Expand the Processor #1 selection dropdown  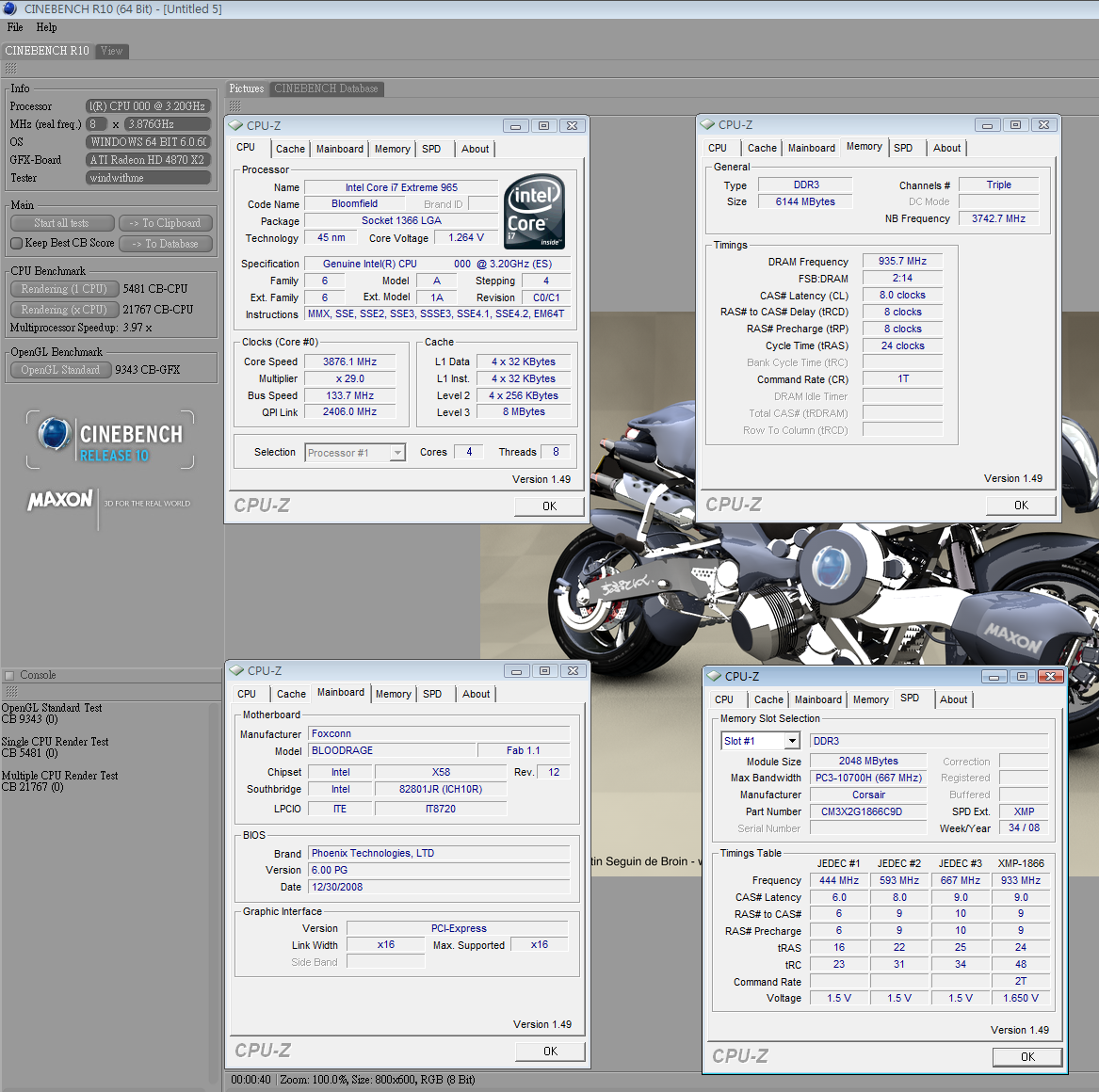[397, 453]
